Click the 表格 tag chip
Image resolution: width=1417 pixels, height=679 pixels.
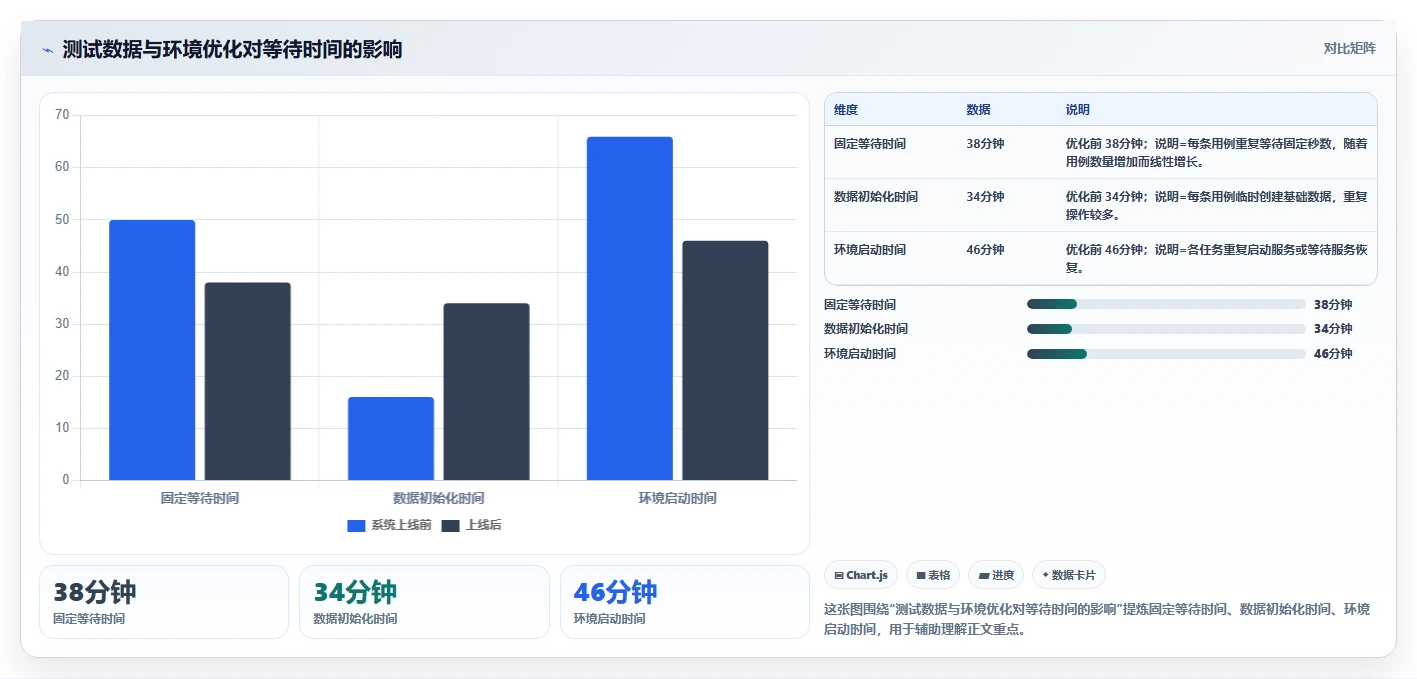point(933,575)
